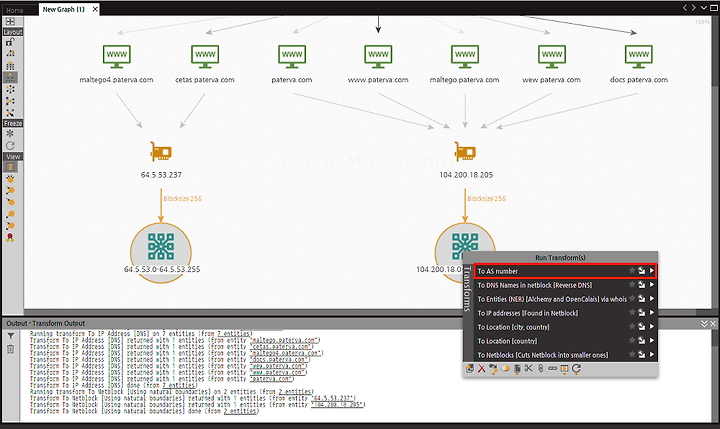Click the filter icon in Output panel
The image size is (720, 429).
(11, 336)
